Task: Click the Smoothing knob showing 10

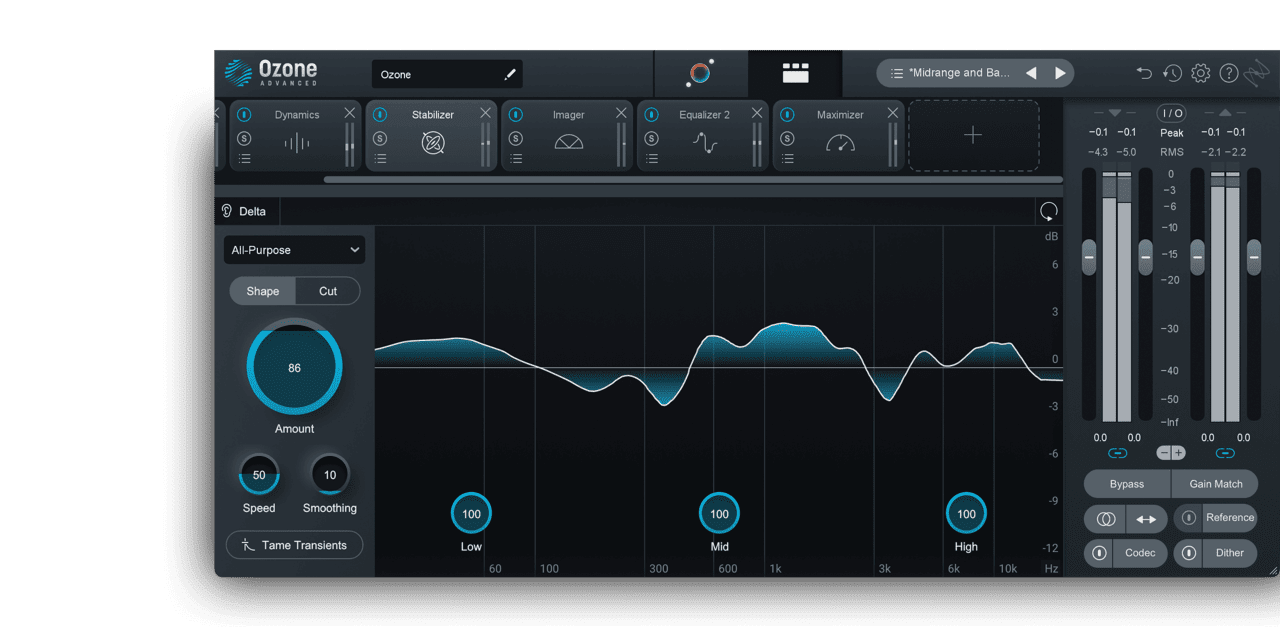Action: [330, 475]
